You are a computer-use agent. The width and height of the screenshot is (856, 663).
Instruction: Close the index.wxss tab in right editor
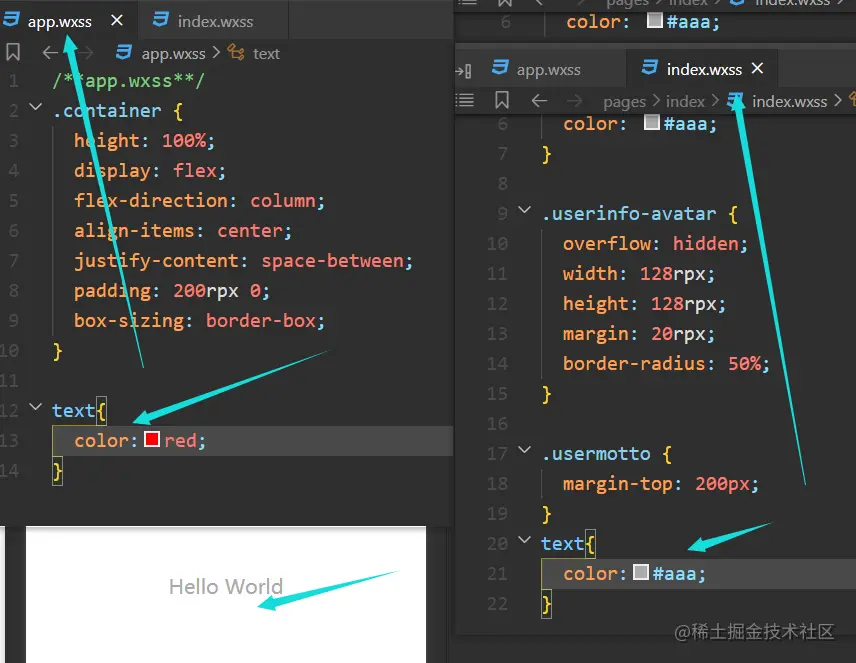tap(757, 68)
